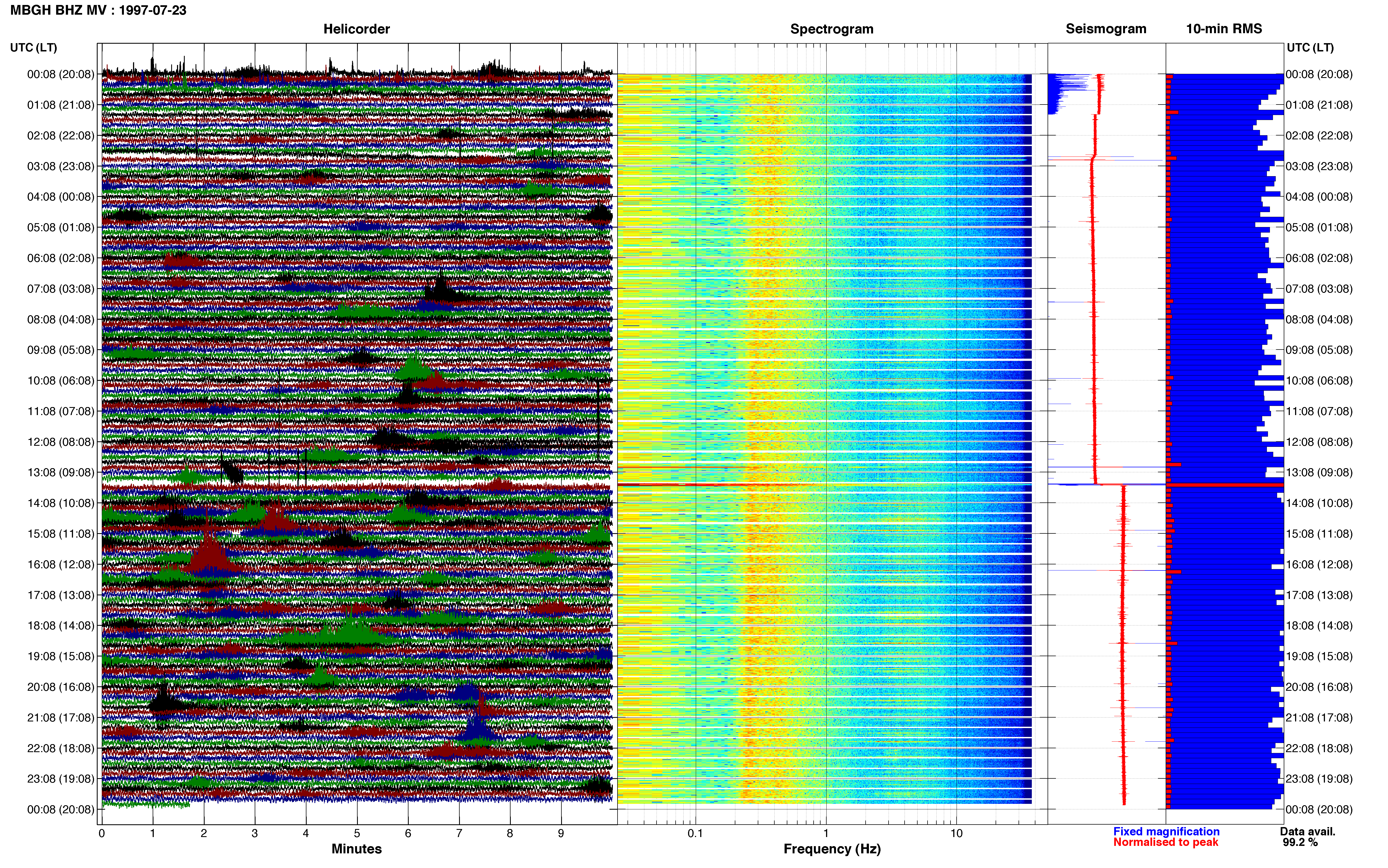Click the blue 'Fixed magnification' legend text
The width and height of the screenshot is (1388, 868).
click(x=1166, y=831)
